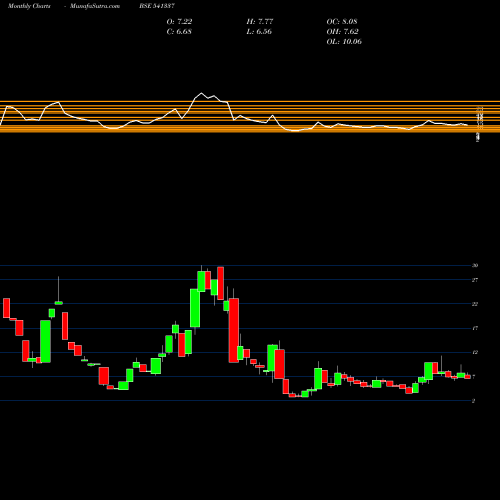Image resolution: width=500 pixels, height=500 pixels.
Task: Click the price axis label '12'
Action: (475, 352)
